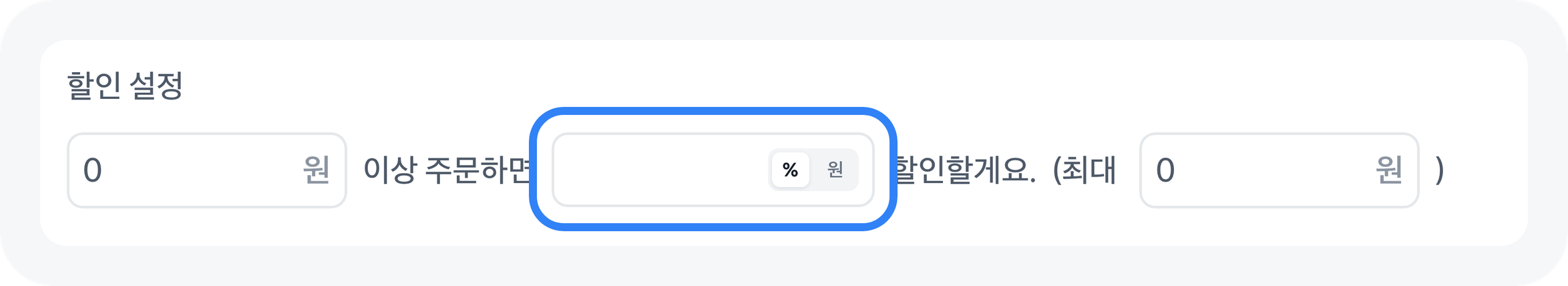Click the %/원 segmented unit switcher
1568x286 pixels.
click(x=813, y=170)
